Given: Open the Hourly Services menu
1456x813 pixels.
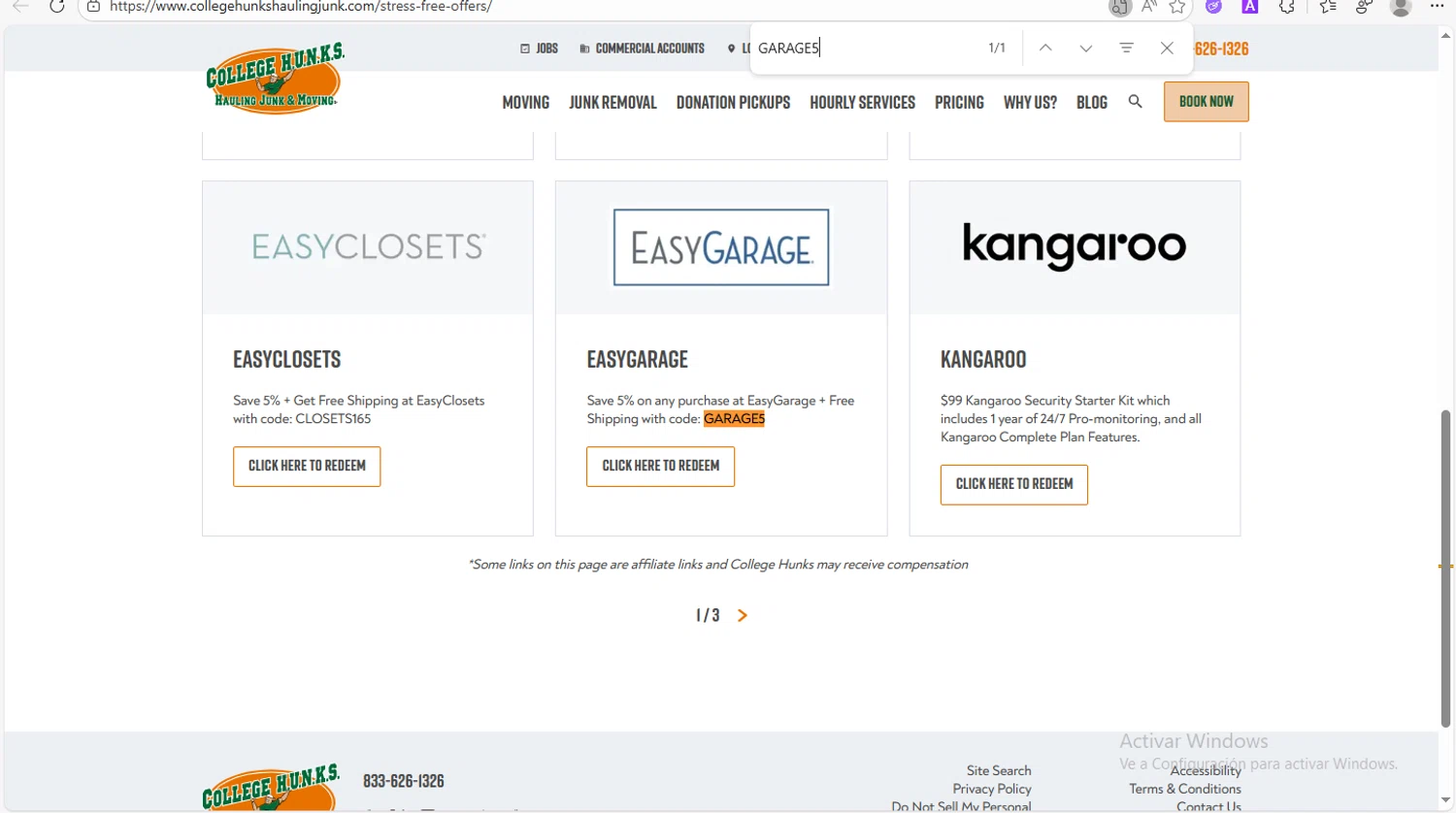Looking at the screenshot, I should [862, 102].
